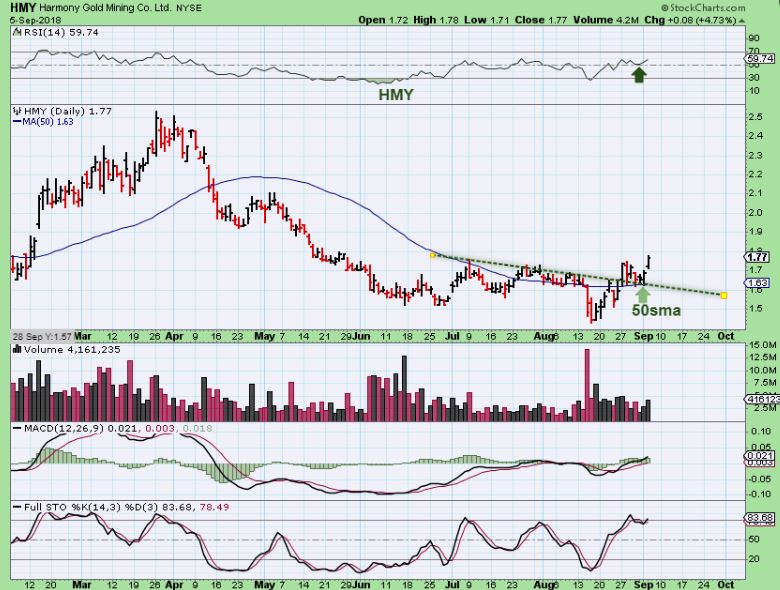Click the 90 level on the RSI axis
Image resolution: width=780 pixels, height=590 pixels.
click(754, 38)
